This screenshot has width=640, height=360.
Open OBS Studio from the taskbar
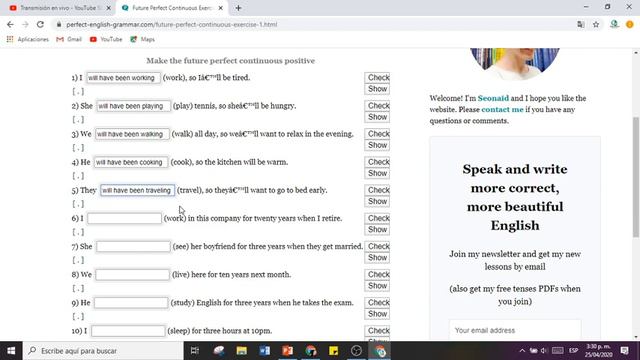point(356,351)
